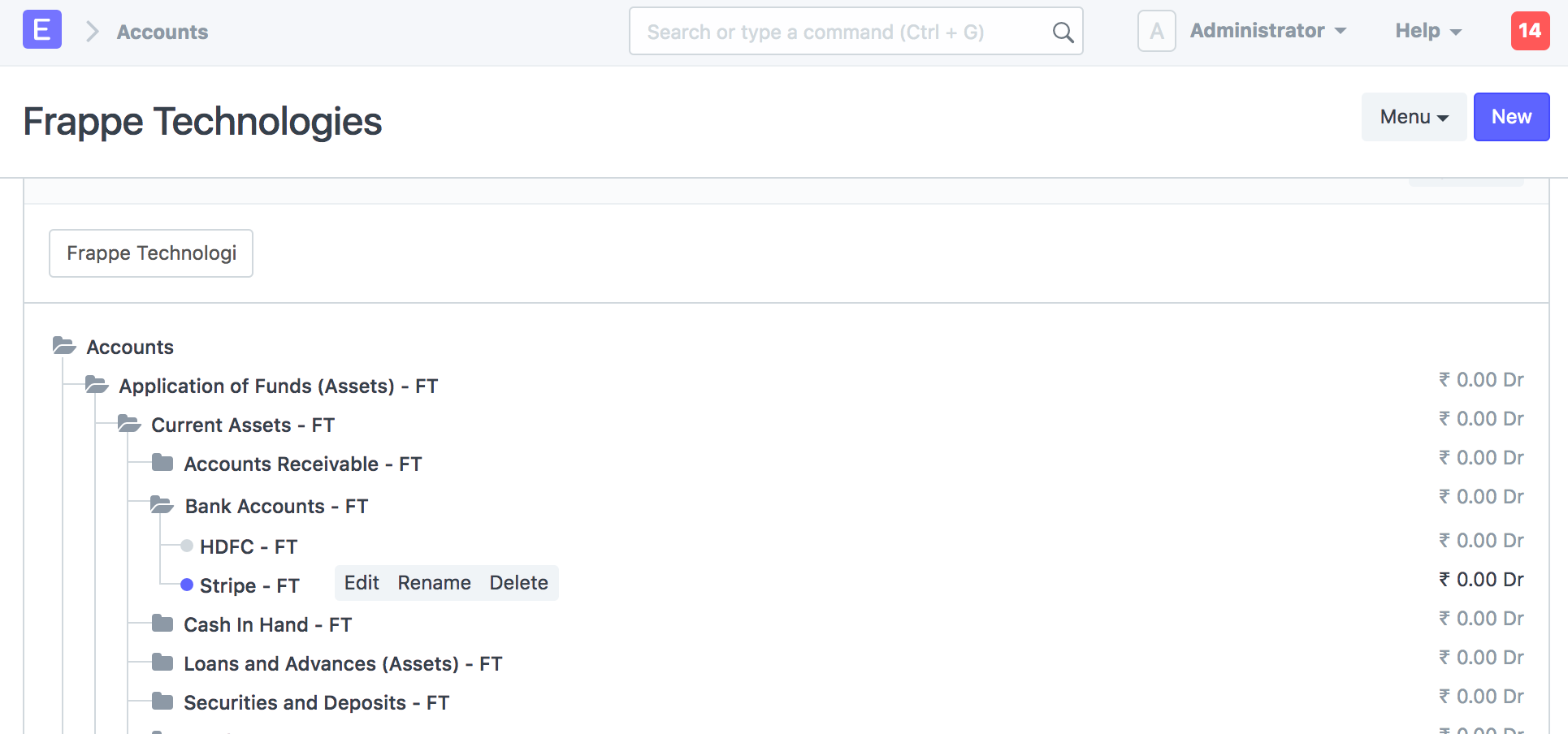
Task: Click the ERPNext E logo icon
Action: click(42, 30)
